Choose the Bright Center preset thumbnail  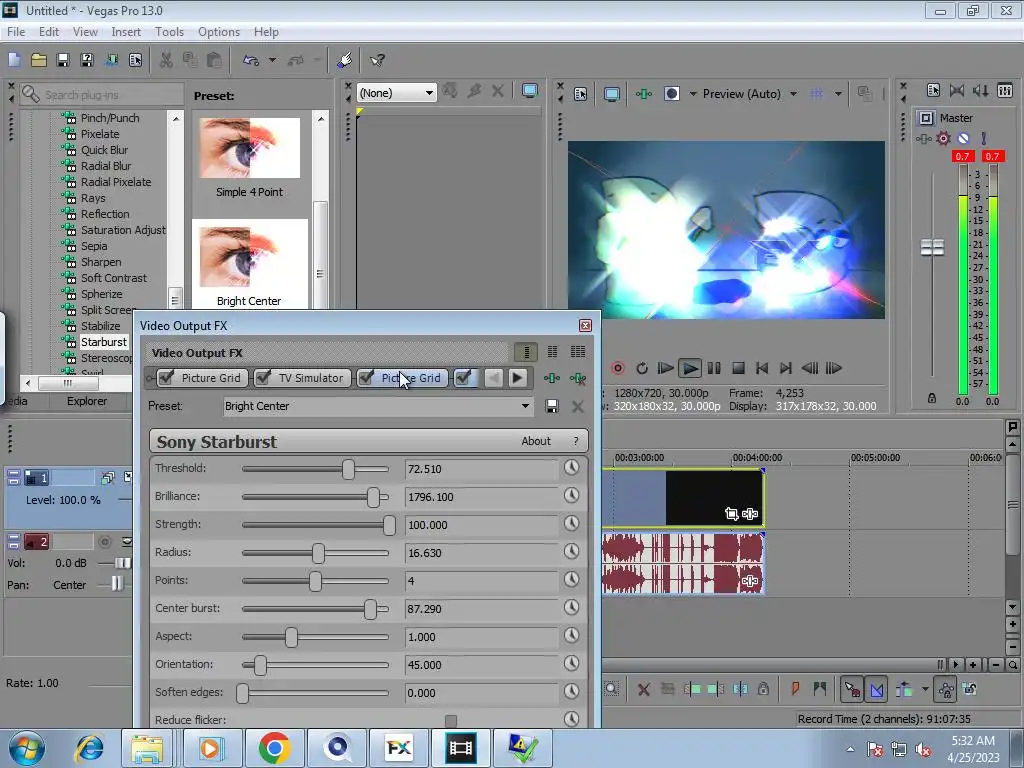coord(249,257)
